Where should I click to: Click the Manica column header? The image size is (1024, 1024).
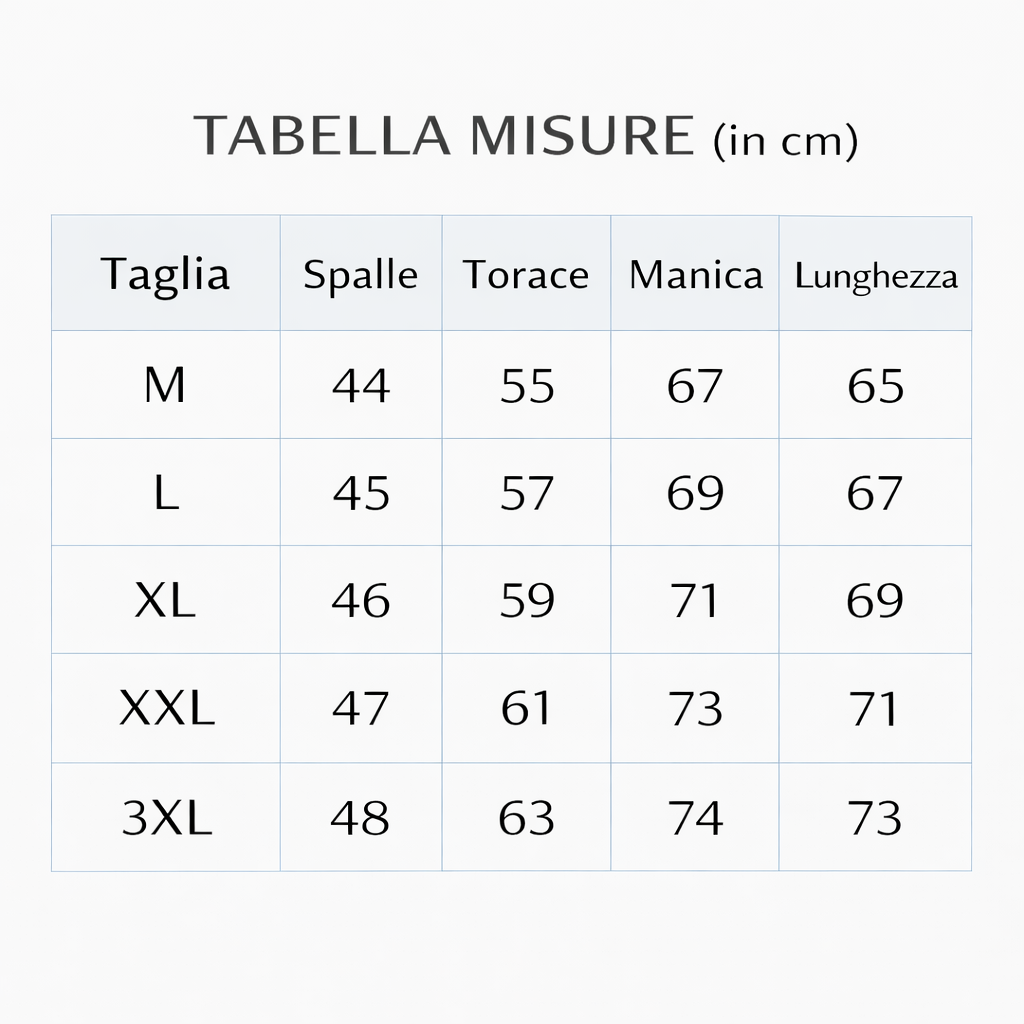click(x=695, y=275)
